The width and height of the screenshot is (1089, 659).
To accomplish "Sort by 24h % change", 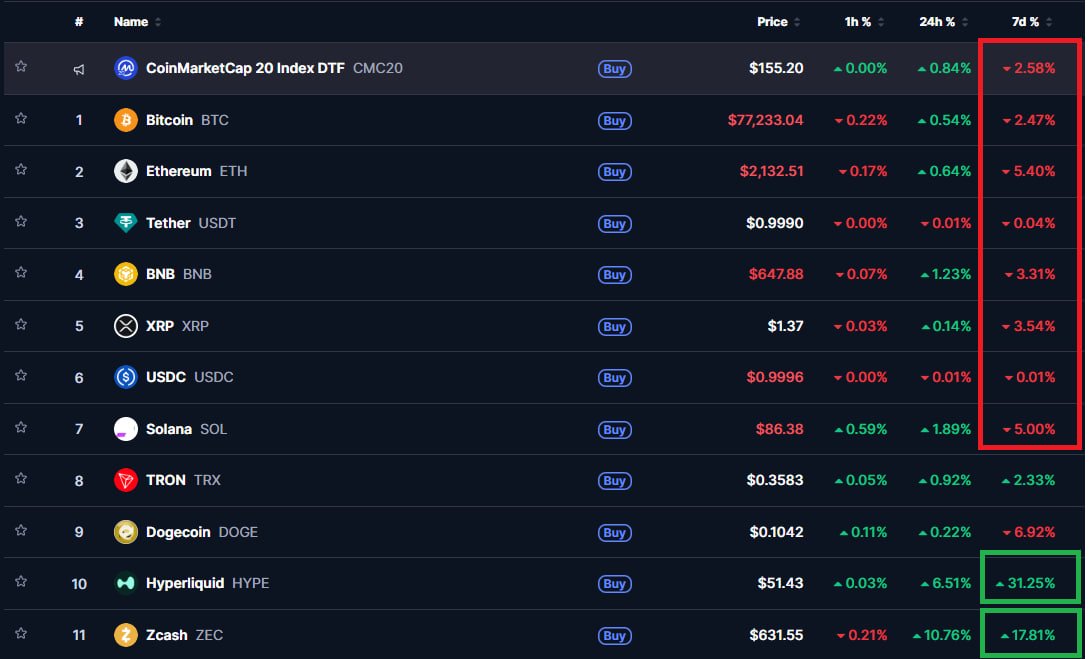I will 942,22.
